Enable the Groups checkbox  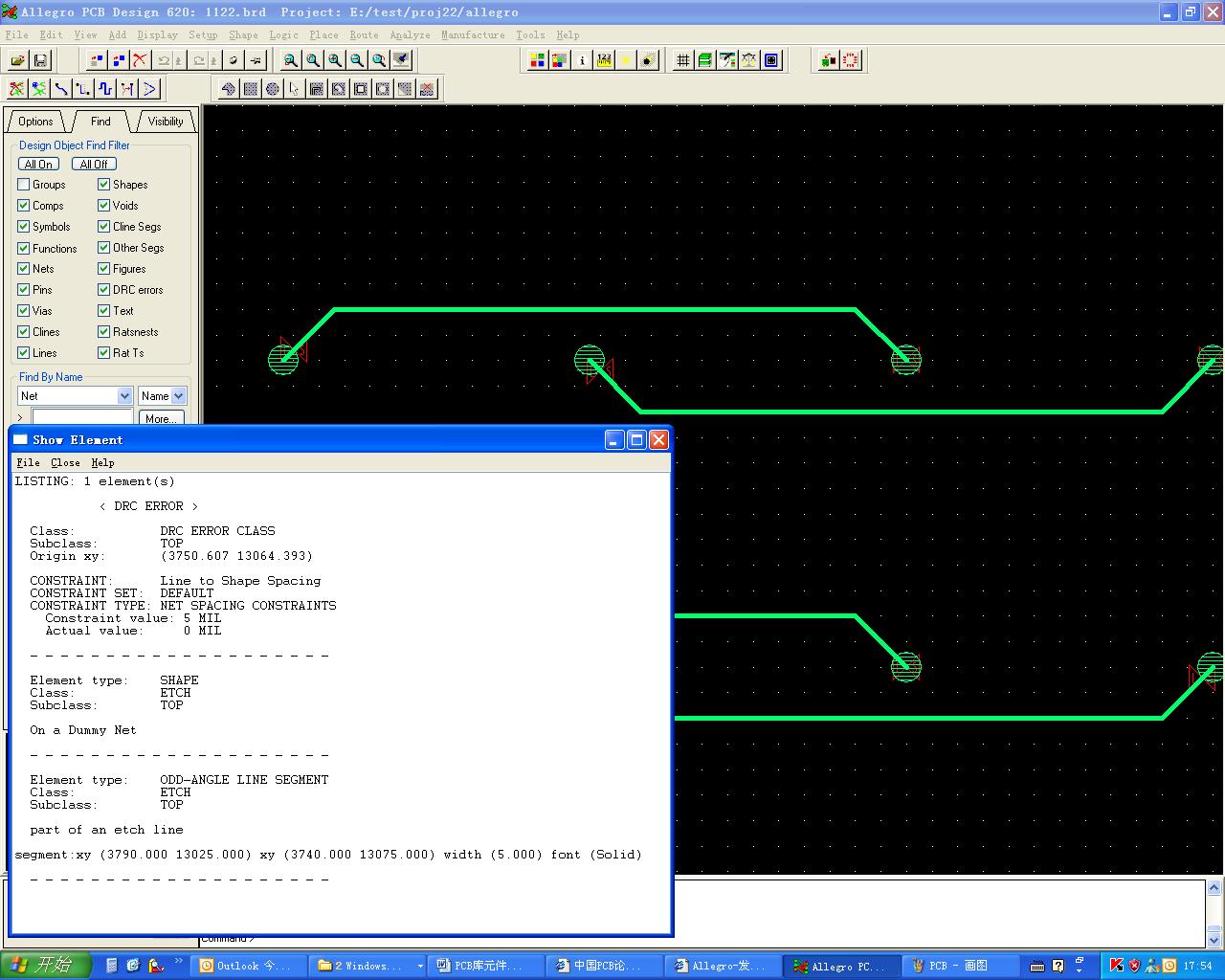[24, 185]
